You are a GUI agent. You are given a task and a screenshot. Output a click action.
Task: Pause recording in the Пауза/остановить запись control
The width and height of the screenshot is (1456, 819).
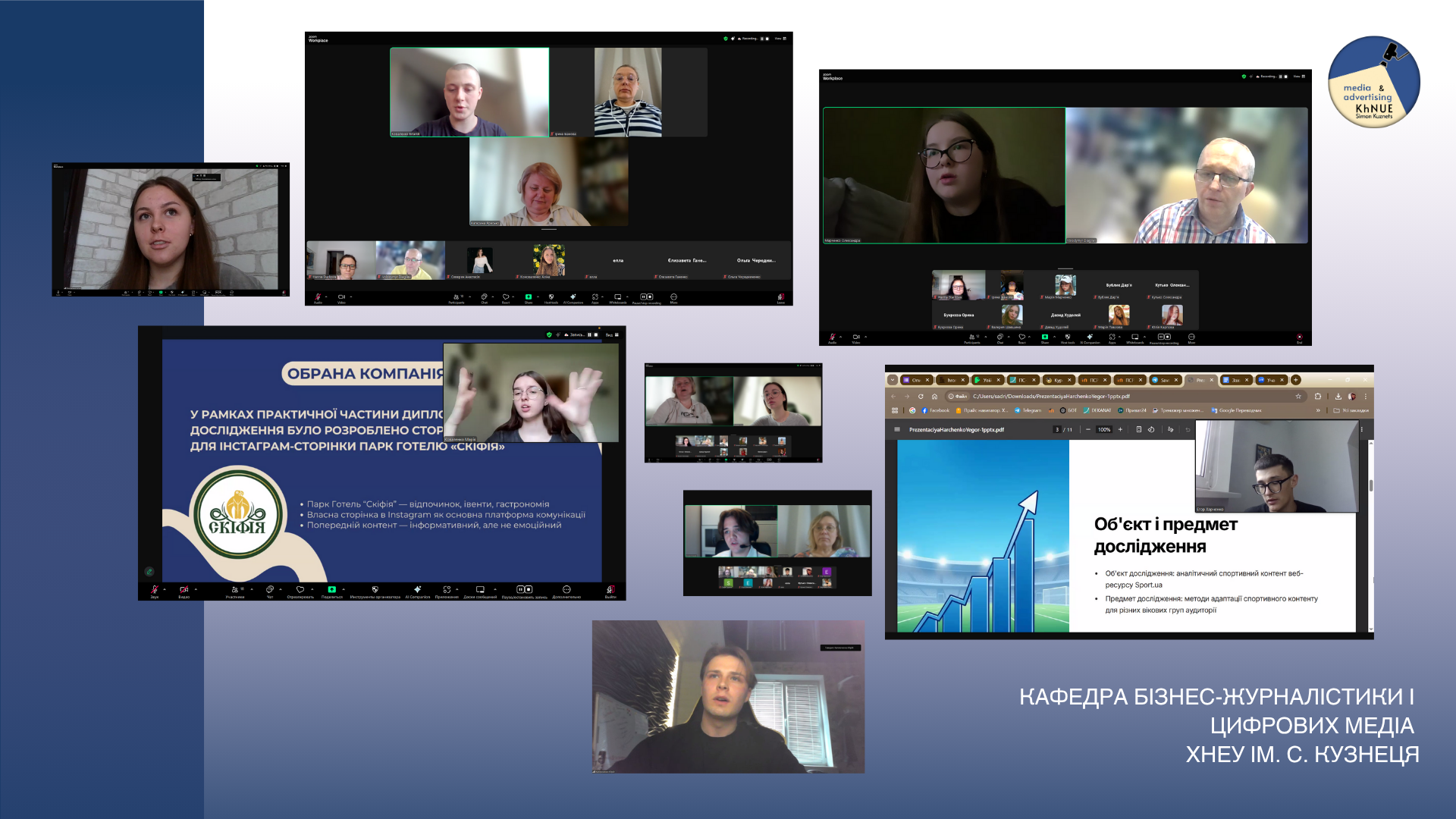(520, 589)
